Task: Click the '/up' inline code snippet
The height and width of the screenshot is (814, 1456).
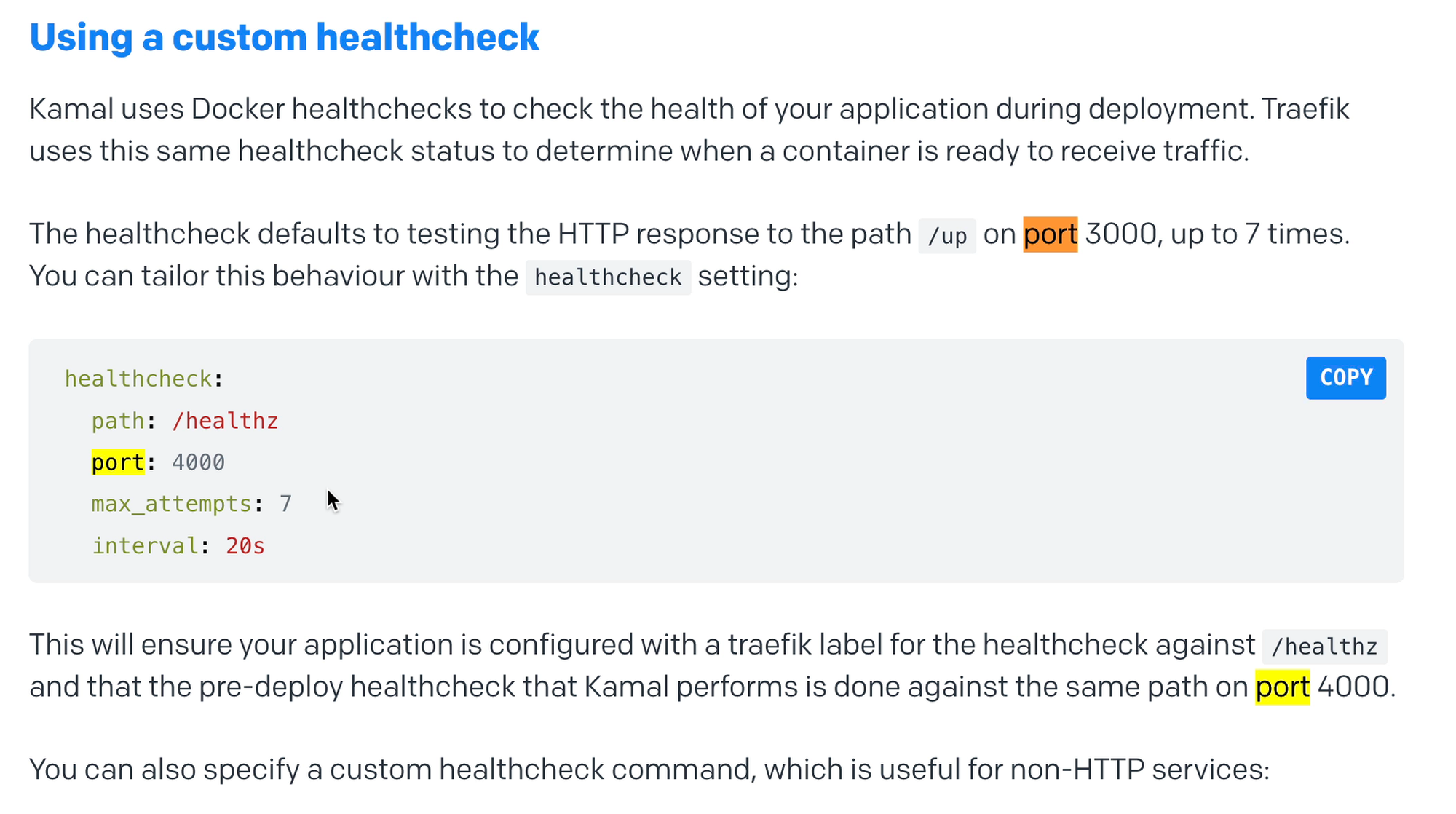Action: coord(946,236)
